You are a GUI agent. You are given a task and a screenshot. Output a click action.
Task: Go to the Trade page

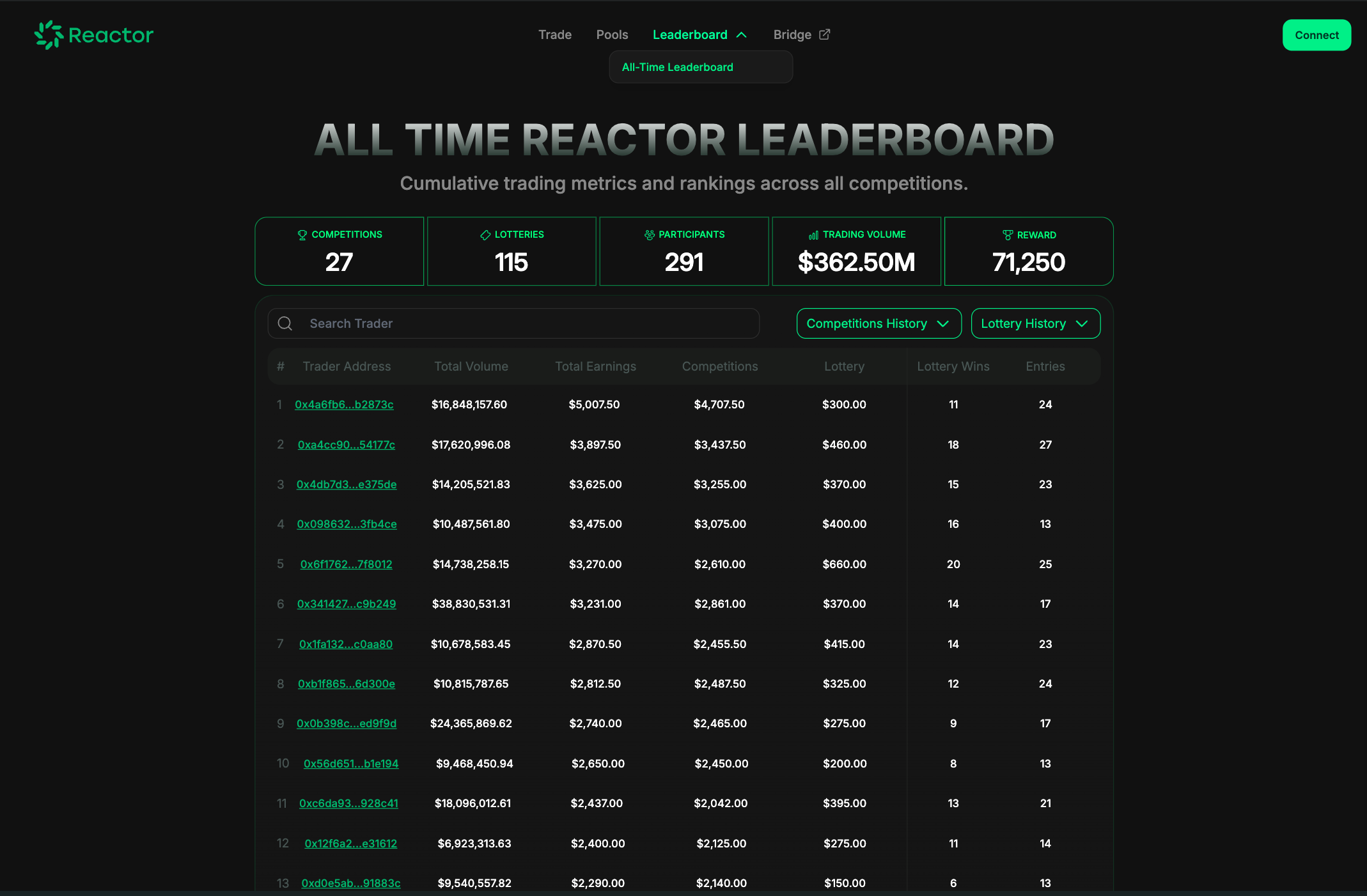555,35
